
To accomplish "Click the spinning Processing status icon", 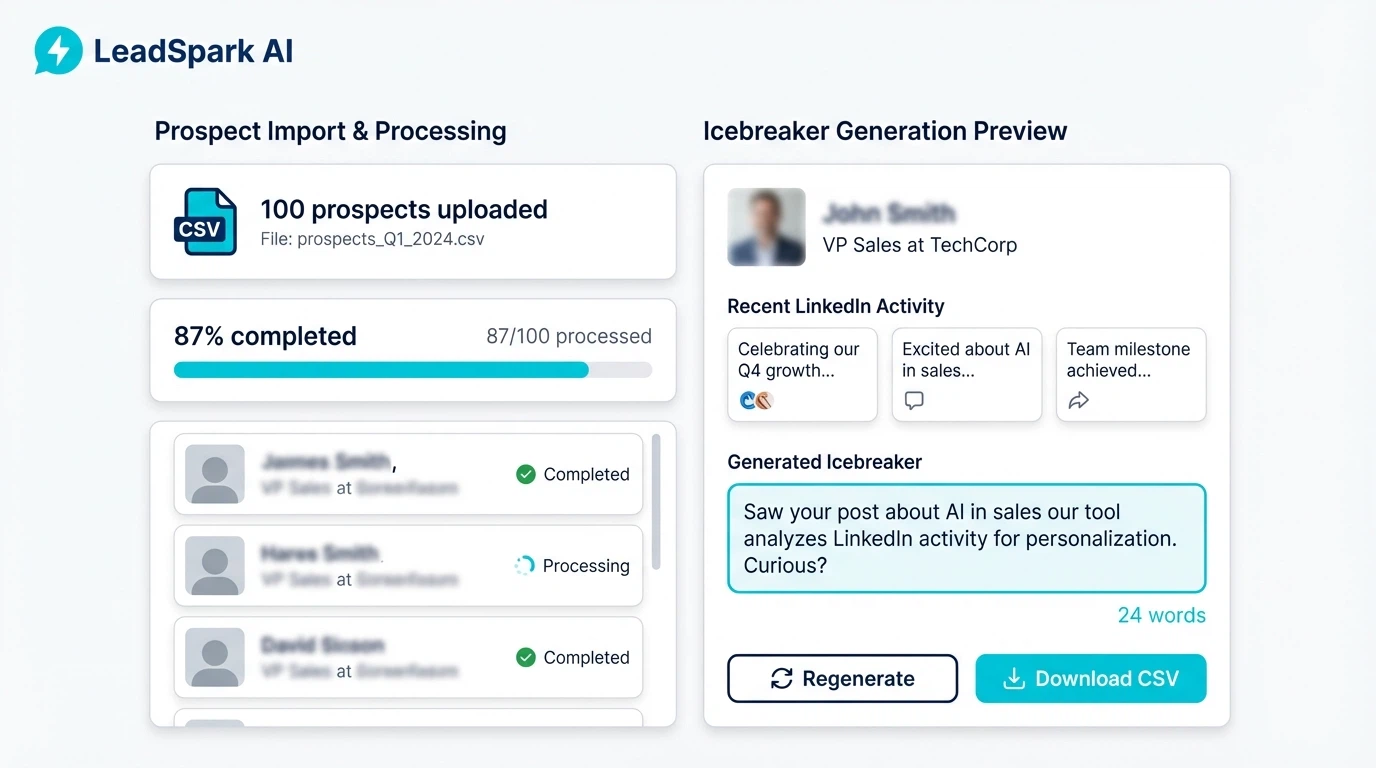I will (x=524, y=565).
